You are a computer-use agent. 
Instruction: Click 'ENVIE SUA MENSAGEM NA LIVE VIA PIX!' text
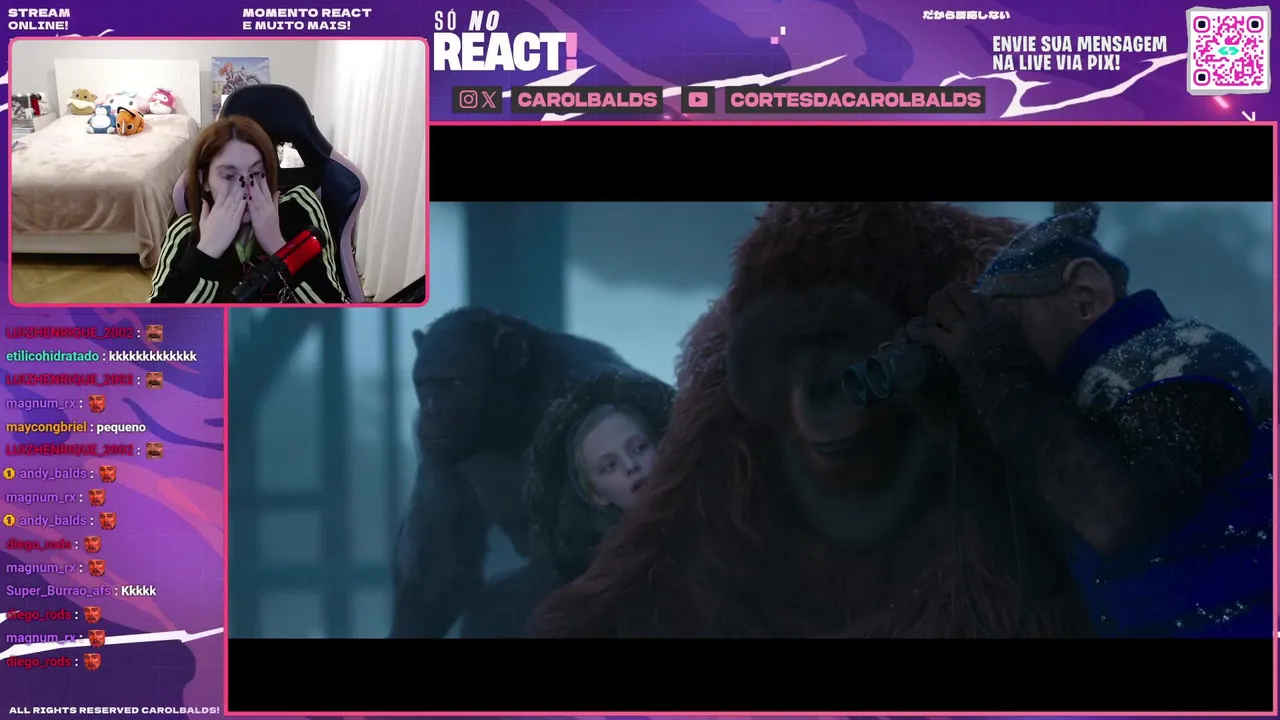pyautogui.click(x=1079, y=54)
